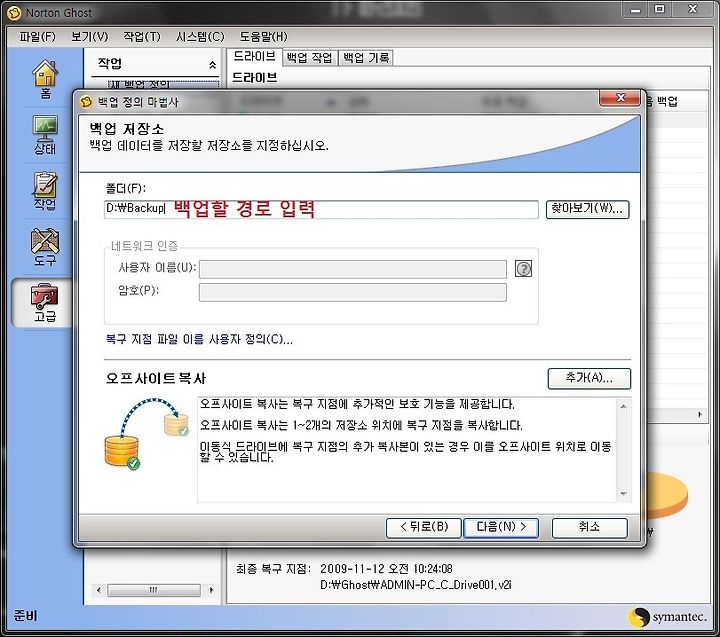Click the Symantec logo in the status bar
The height and width of the screenshot is (637, 720).
click(x=667, y=617)
